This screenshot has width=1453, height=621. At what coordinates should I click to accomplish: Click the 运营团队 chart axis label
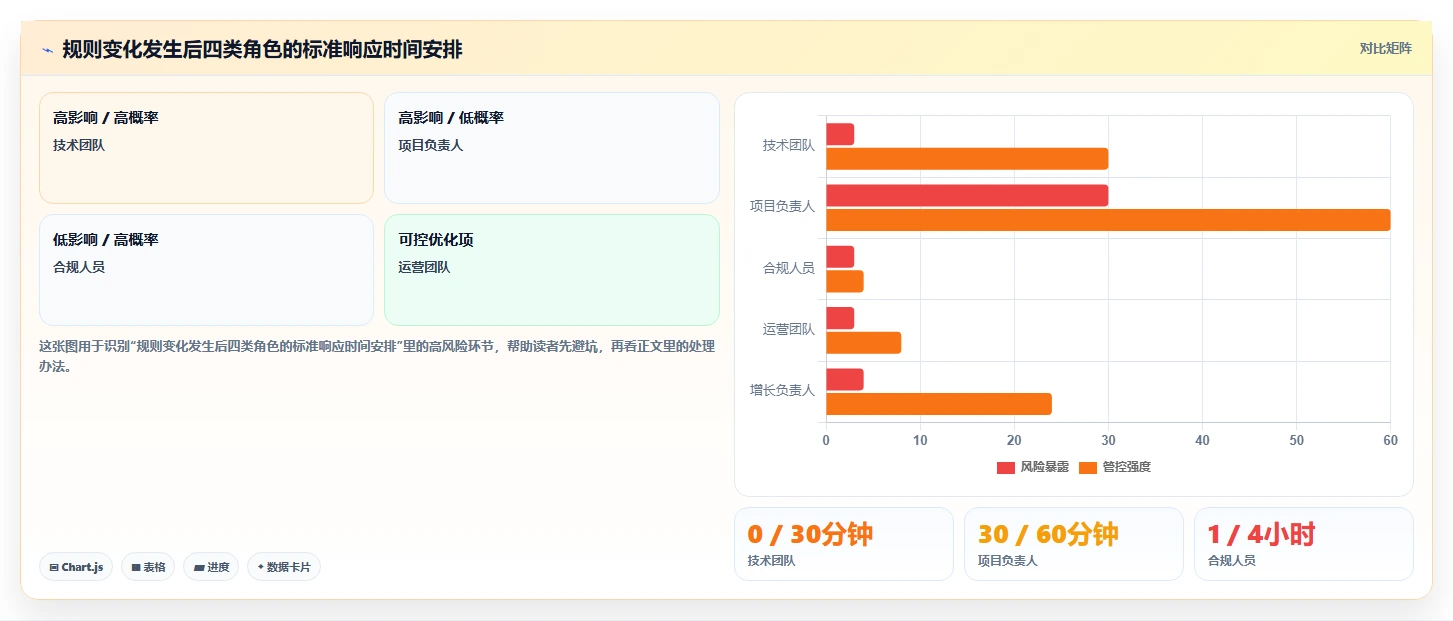pos(789,329)
